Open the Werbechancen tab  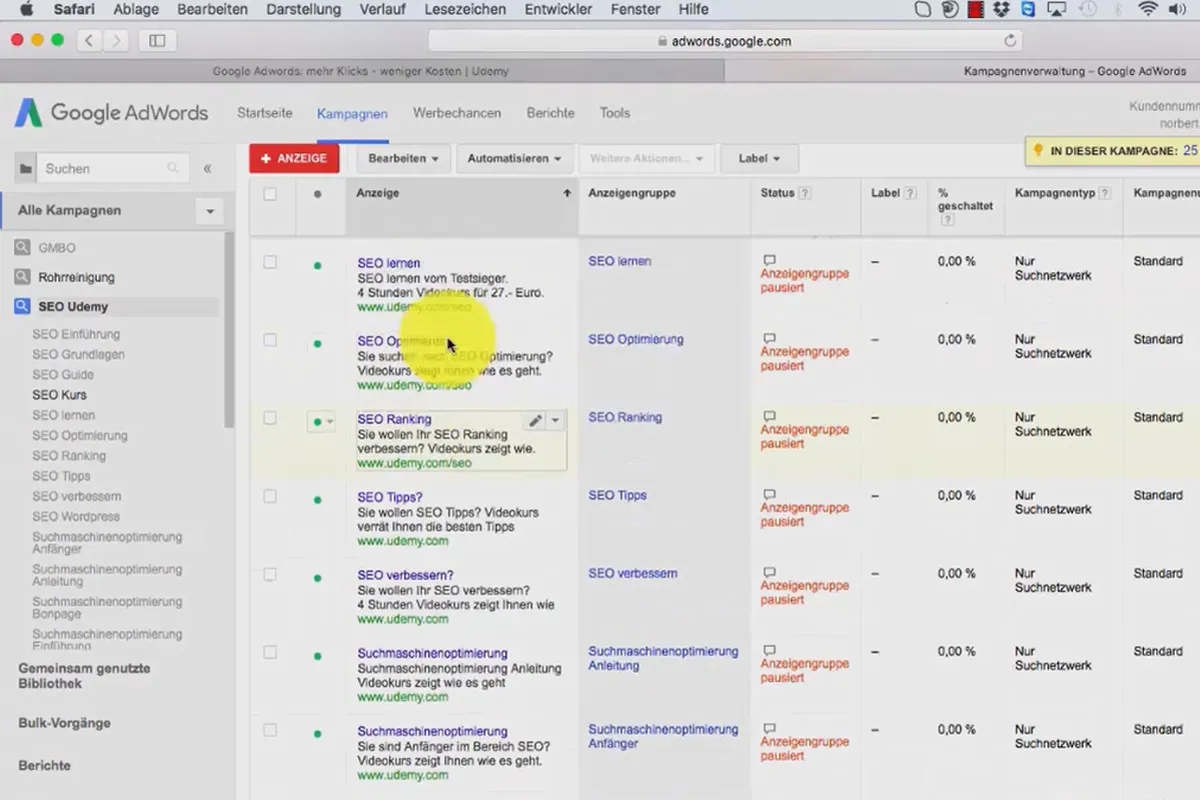click(x=457, y=113)
